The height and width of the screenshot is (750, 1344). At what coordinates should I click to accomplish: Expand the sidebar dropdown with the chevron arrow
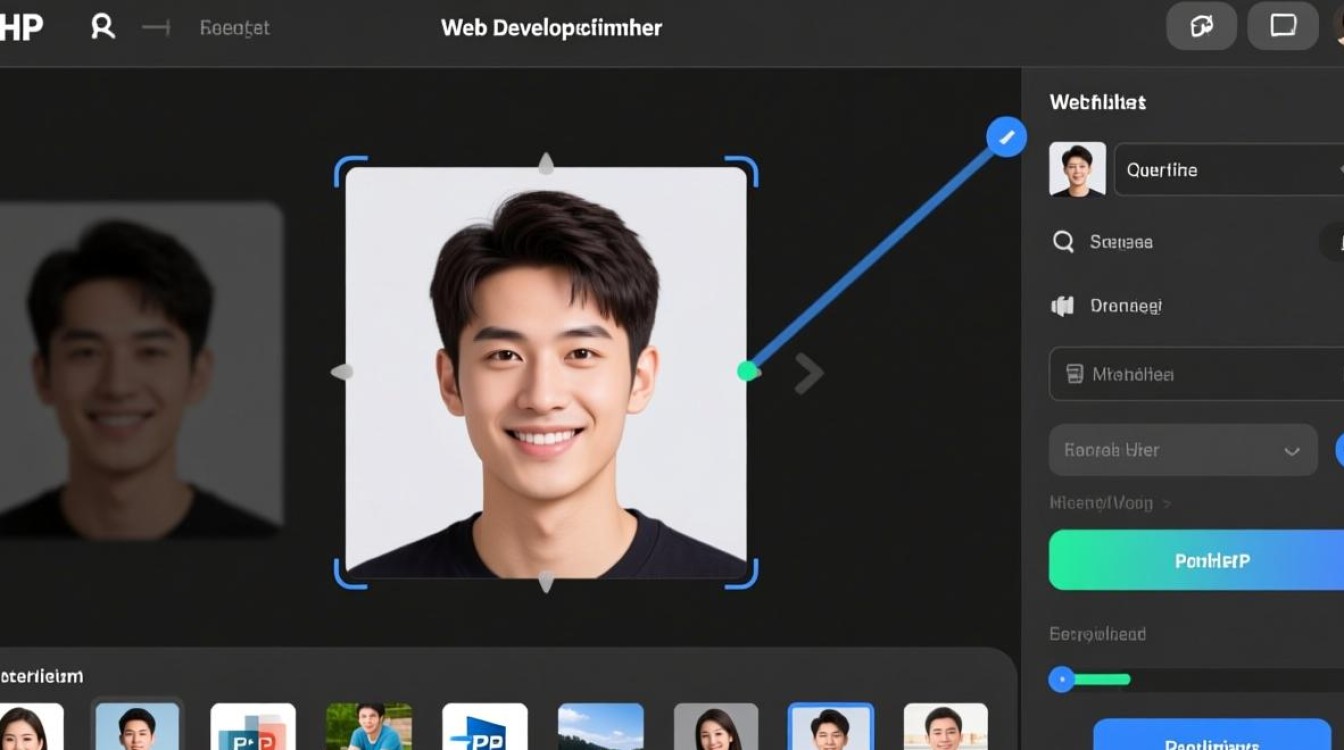point(1294,450)
